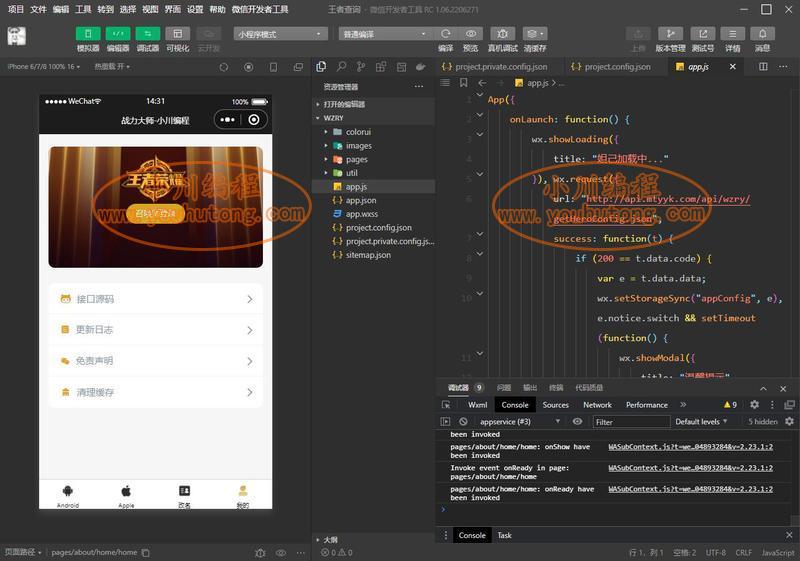Open the search magnifier icon
The height and width of the screenshot is (561, 800).
(341, 67)
